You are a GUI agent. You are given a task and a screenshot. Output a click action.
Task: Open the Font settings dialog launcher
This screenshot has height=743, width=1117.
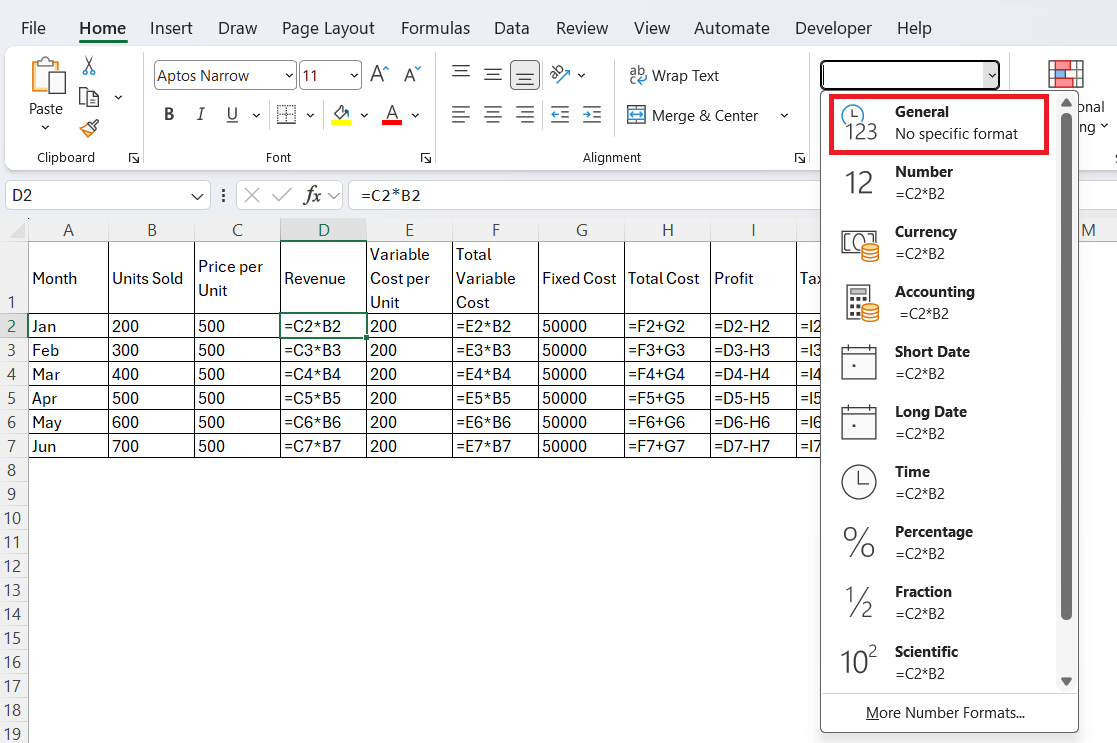coord(426,157)
